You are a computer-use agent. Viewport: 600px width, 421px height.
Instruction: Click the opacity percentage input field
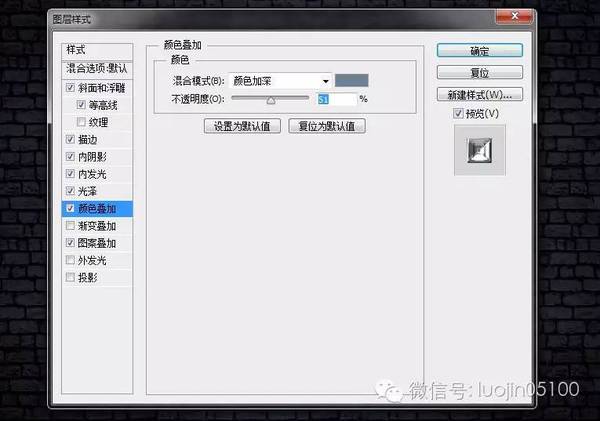click(x=337, y=99)
